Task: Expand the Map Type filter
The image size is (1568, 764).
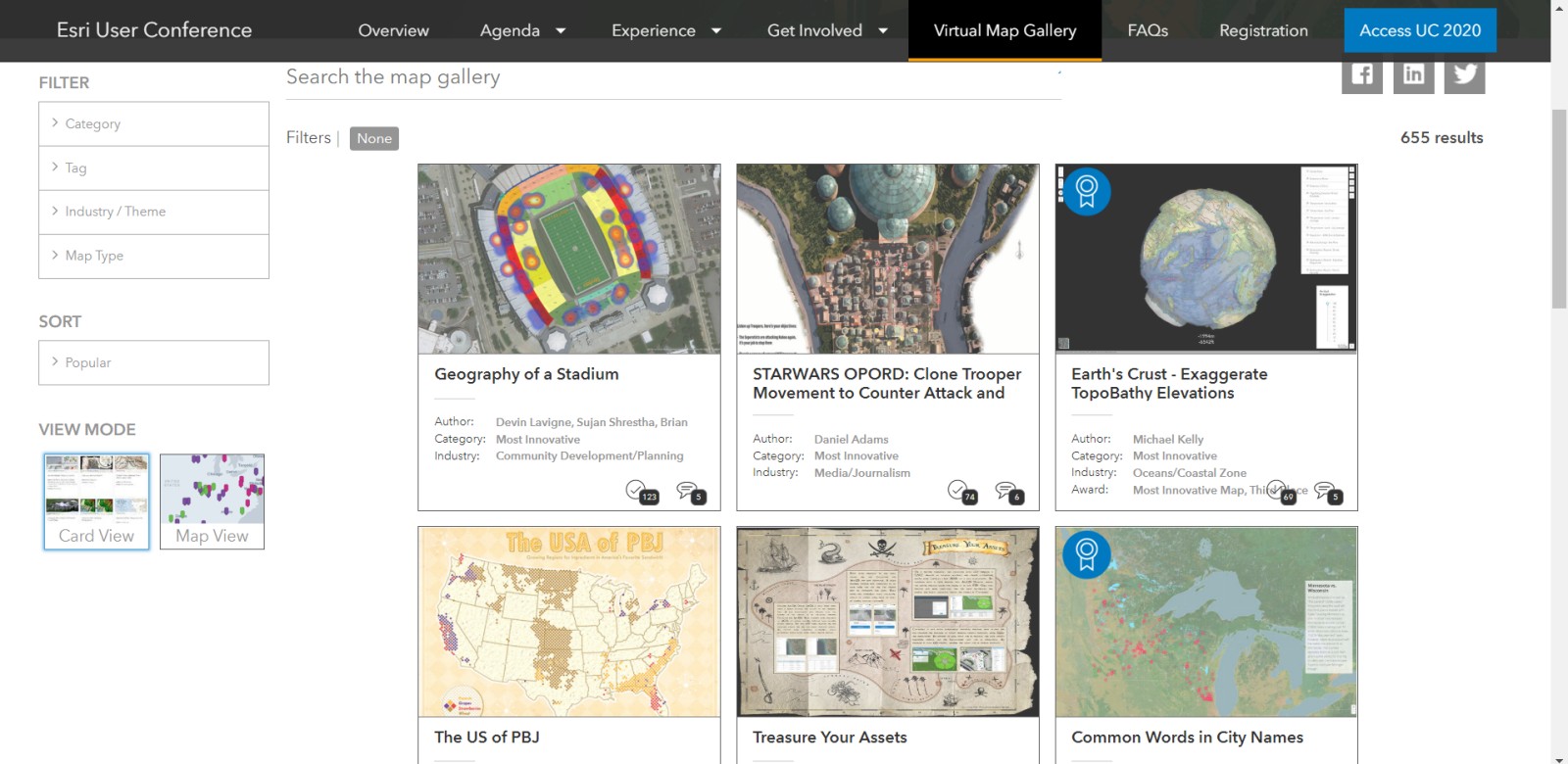Action: 154,256
